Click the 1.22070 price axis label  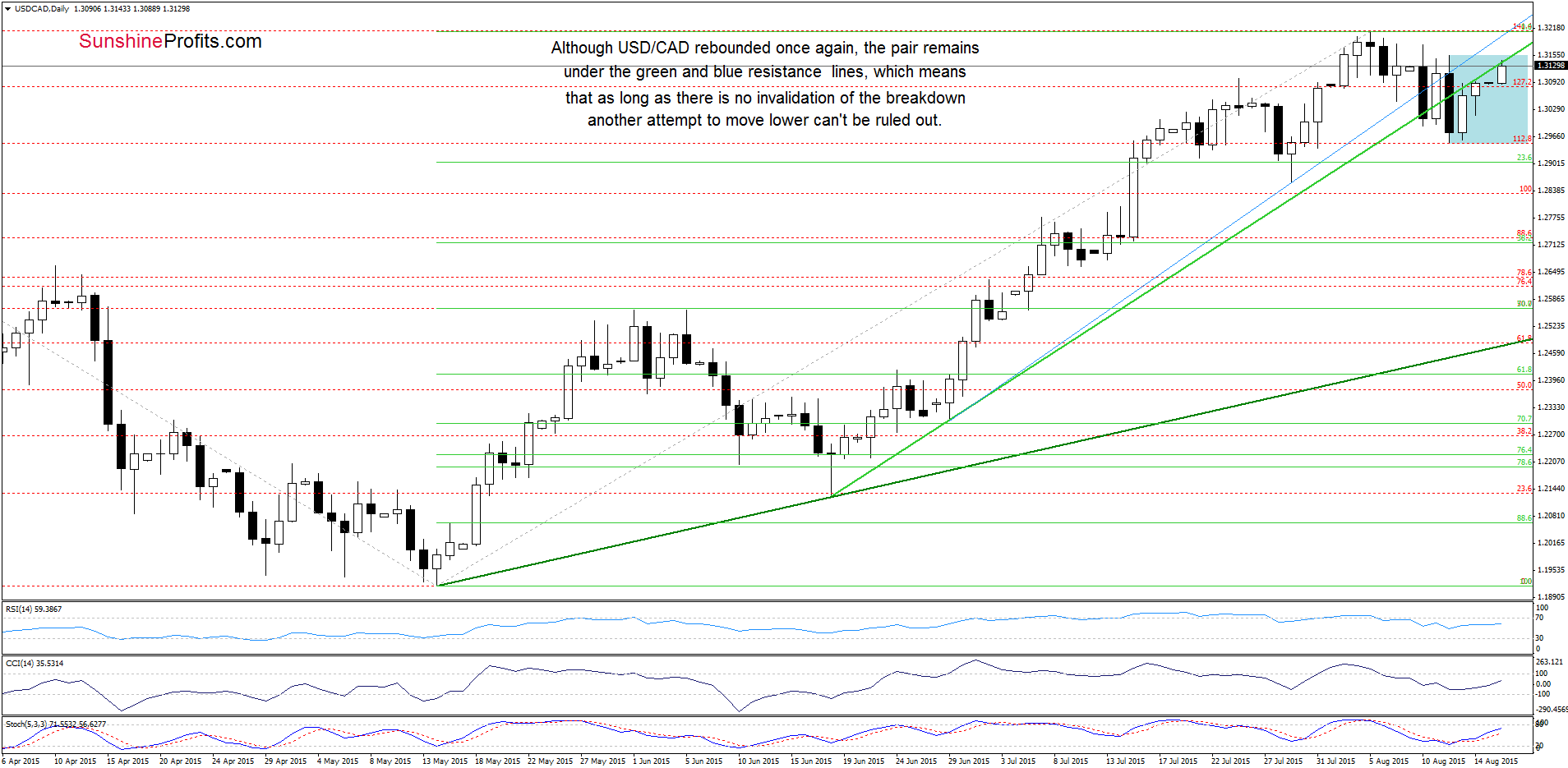(1552, 462)
